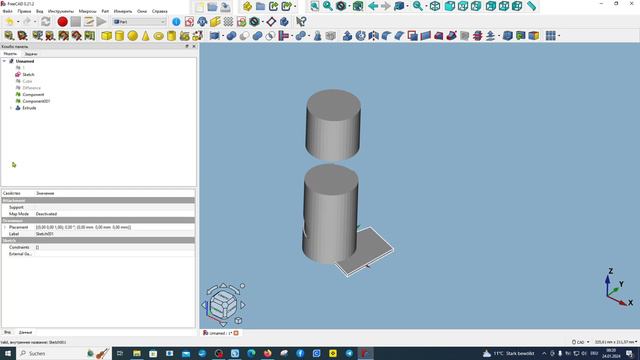Screen dimensions: 640x360
Task: Switch to the Данные properties tab
Action: [25, 333]
